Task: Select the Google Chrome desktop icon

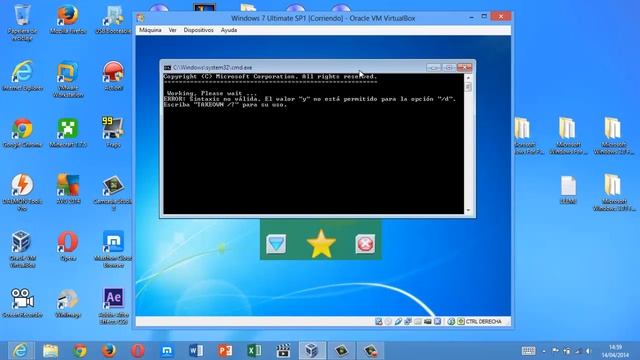Action: (22, 133)
